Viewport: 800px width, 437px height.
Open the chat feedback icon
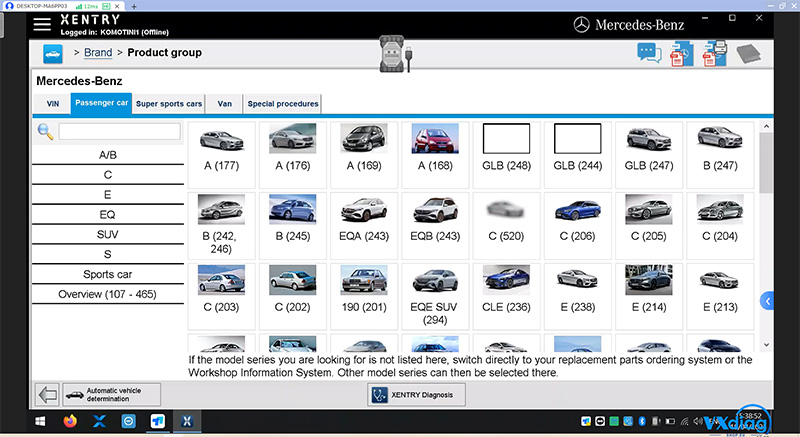coord(649,53)
